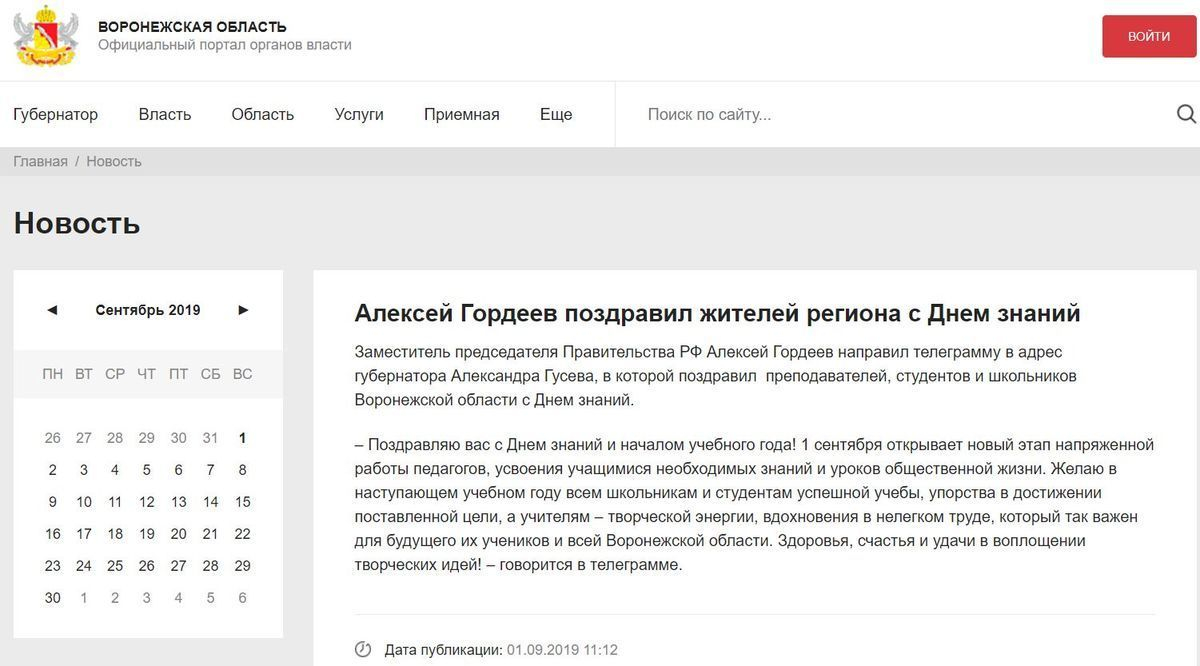1200x666 pixels.
Task: Click the Сентябрь 2019 calendar heading
Action: tap(148, 310)
